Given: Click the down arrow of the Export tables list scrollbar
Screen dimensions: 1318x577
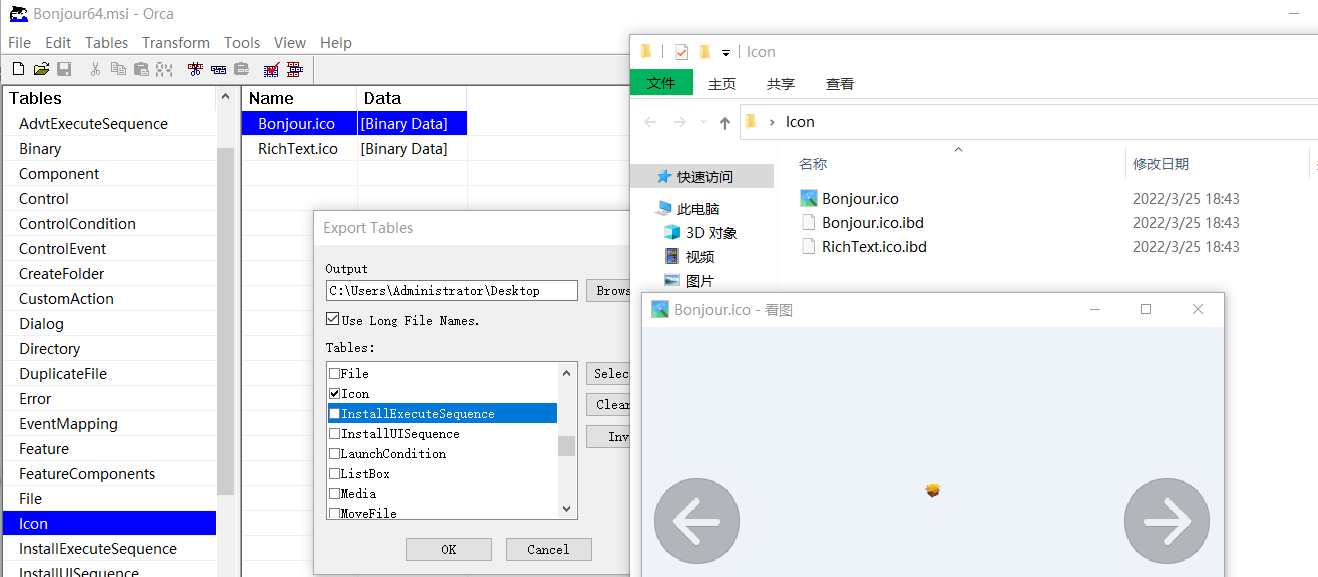Looking at the screenshot, I should (567, 509).
